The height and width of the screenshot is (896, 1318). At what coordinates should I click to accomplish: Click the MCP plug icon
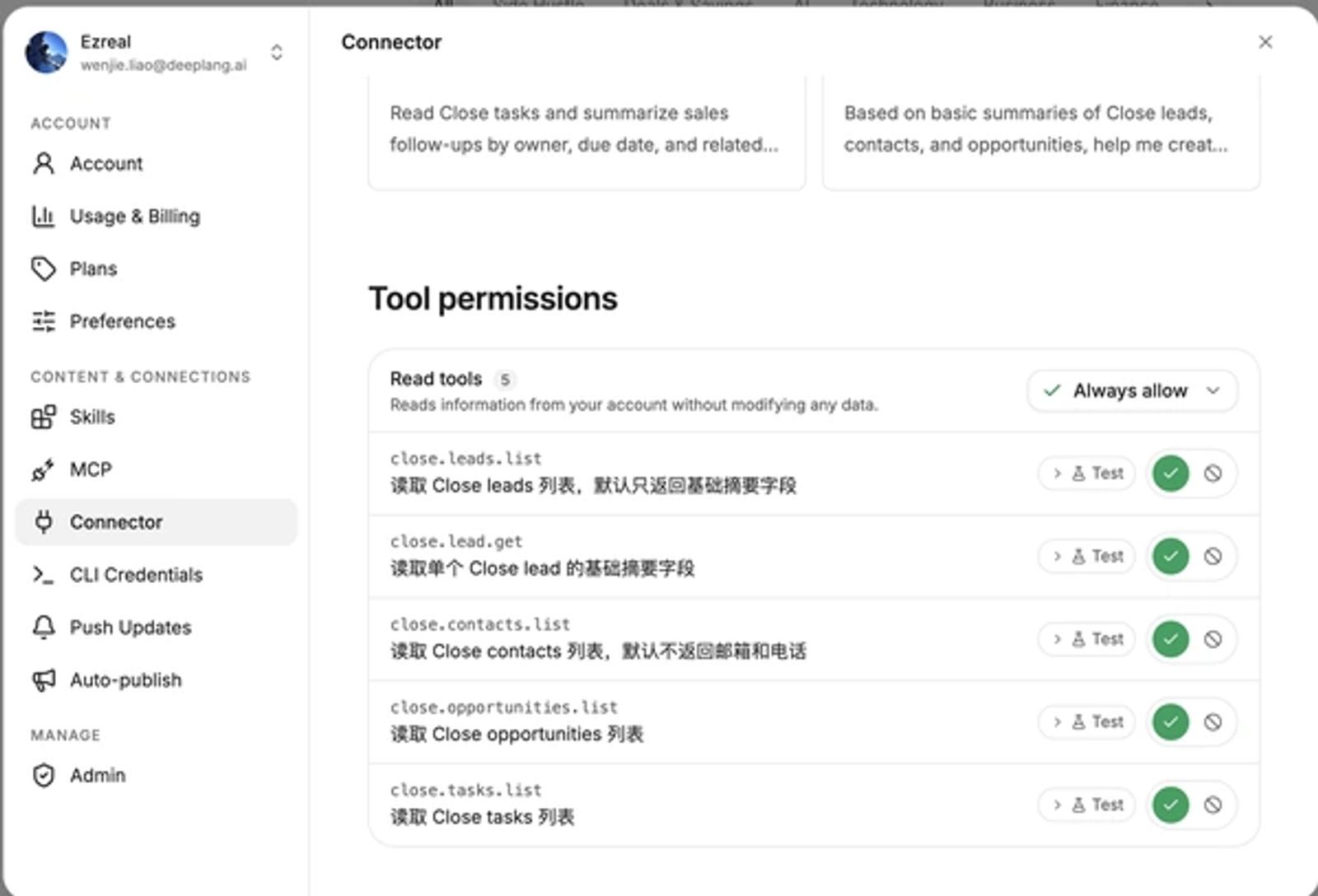point(44,469)
